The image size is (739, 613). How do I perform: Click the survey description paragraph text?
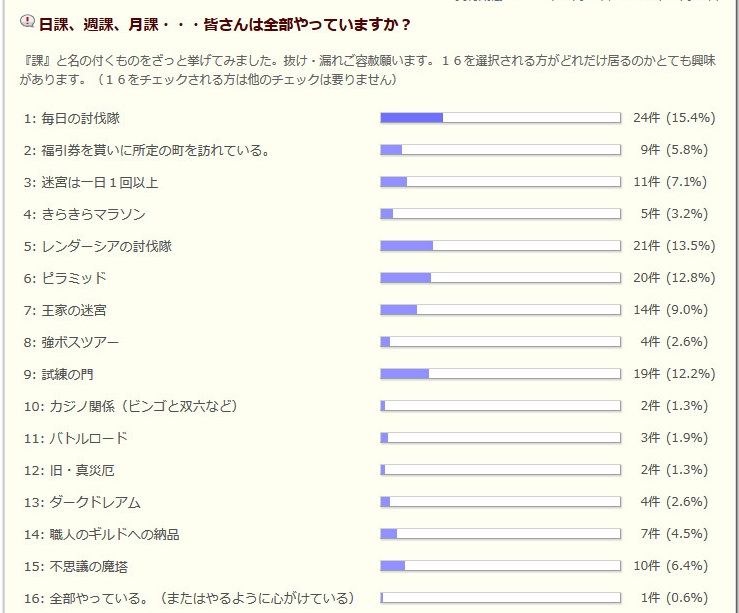coord(368,70)
